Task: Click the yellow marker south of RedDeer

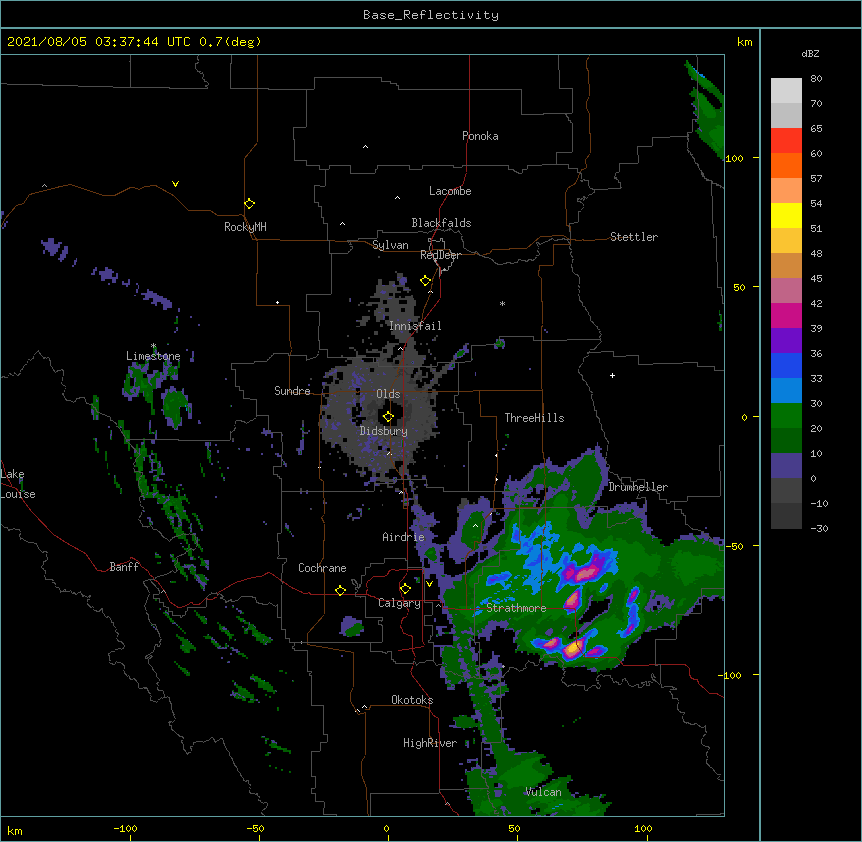Action: 425,281
